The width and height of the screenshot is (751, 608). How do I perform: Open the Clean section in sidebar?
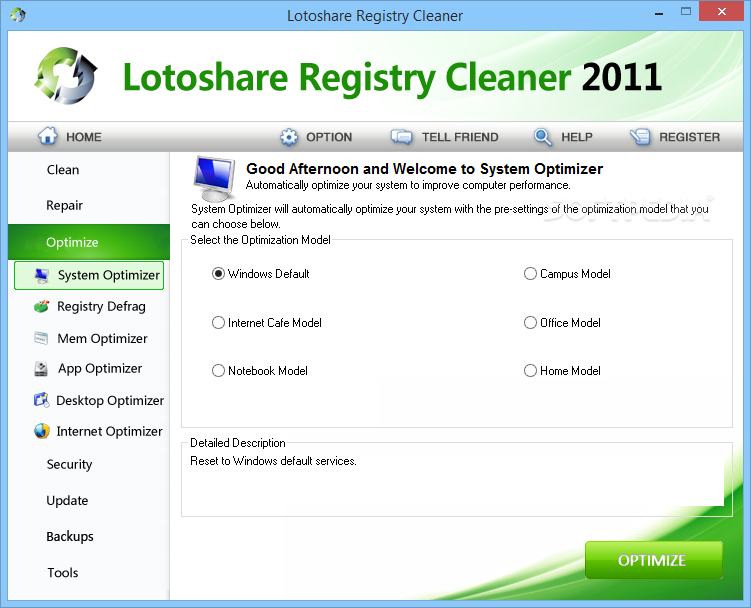click(x=63, y=170)
